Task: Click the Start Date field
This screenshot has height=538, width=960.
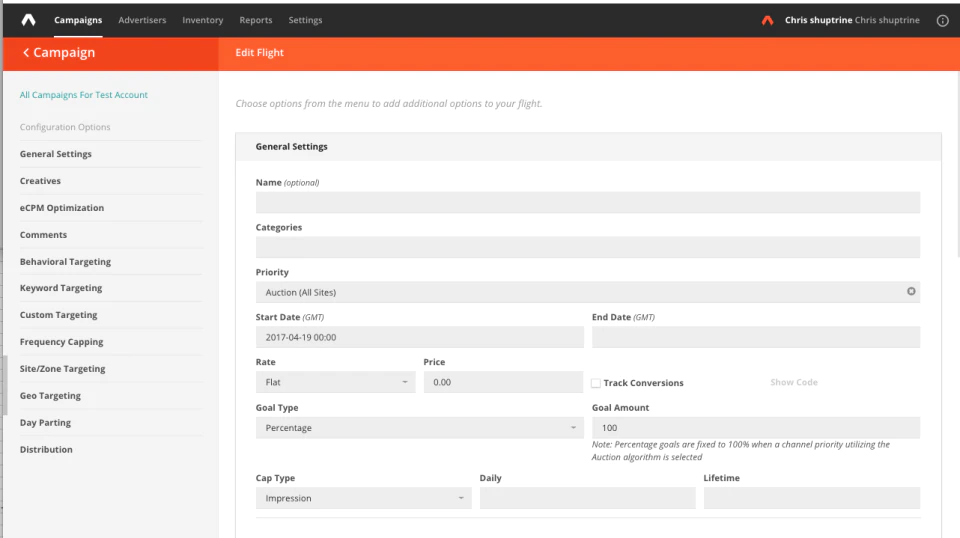Action: (419, 337)
